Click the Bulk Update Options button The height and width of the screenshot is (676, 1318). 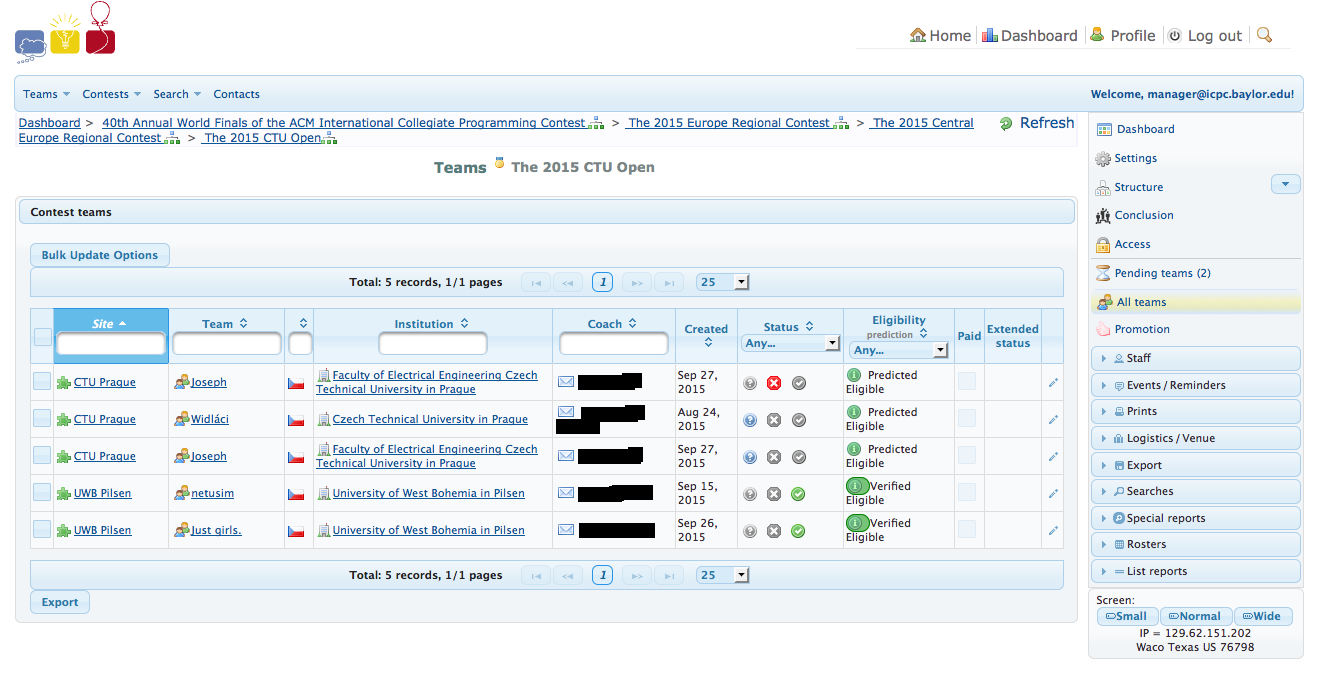point(100,255)
